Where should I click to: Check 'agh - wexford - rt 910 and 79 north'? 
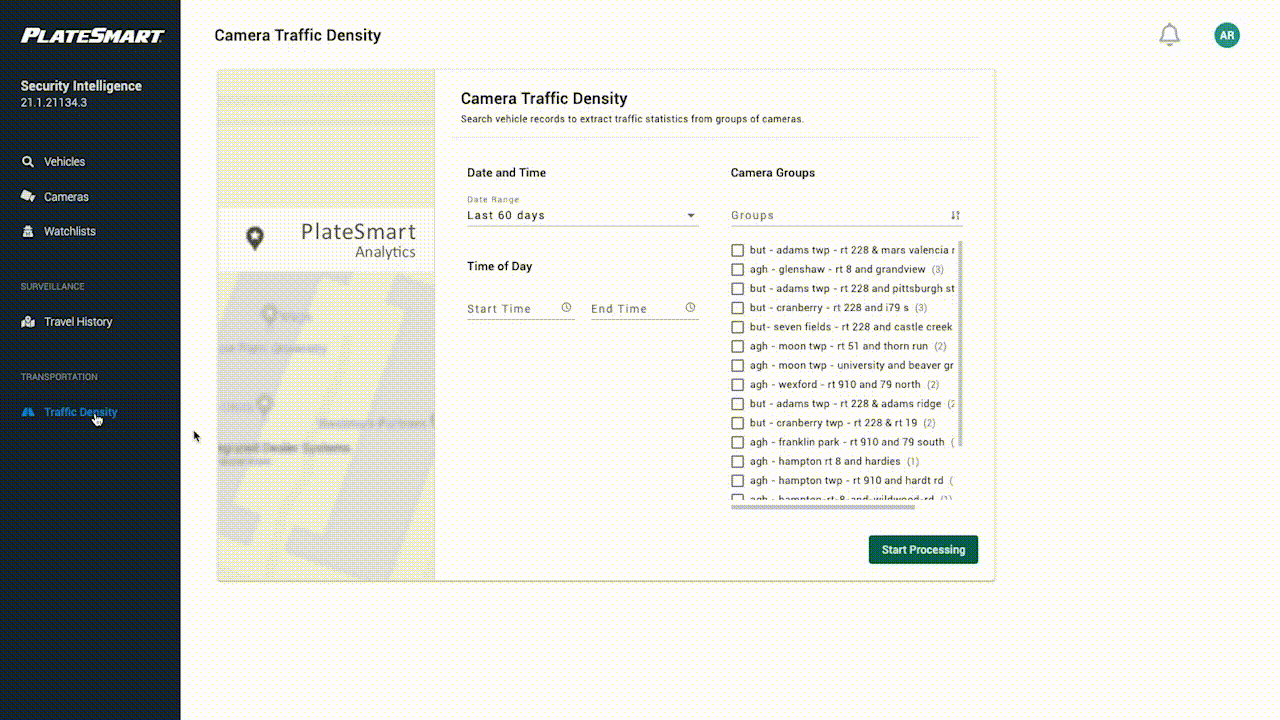737,385
